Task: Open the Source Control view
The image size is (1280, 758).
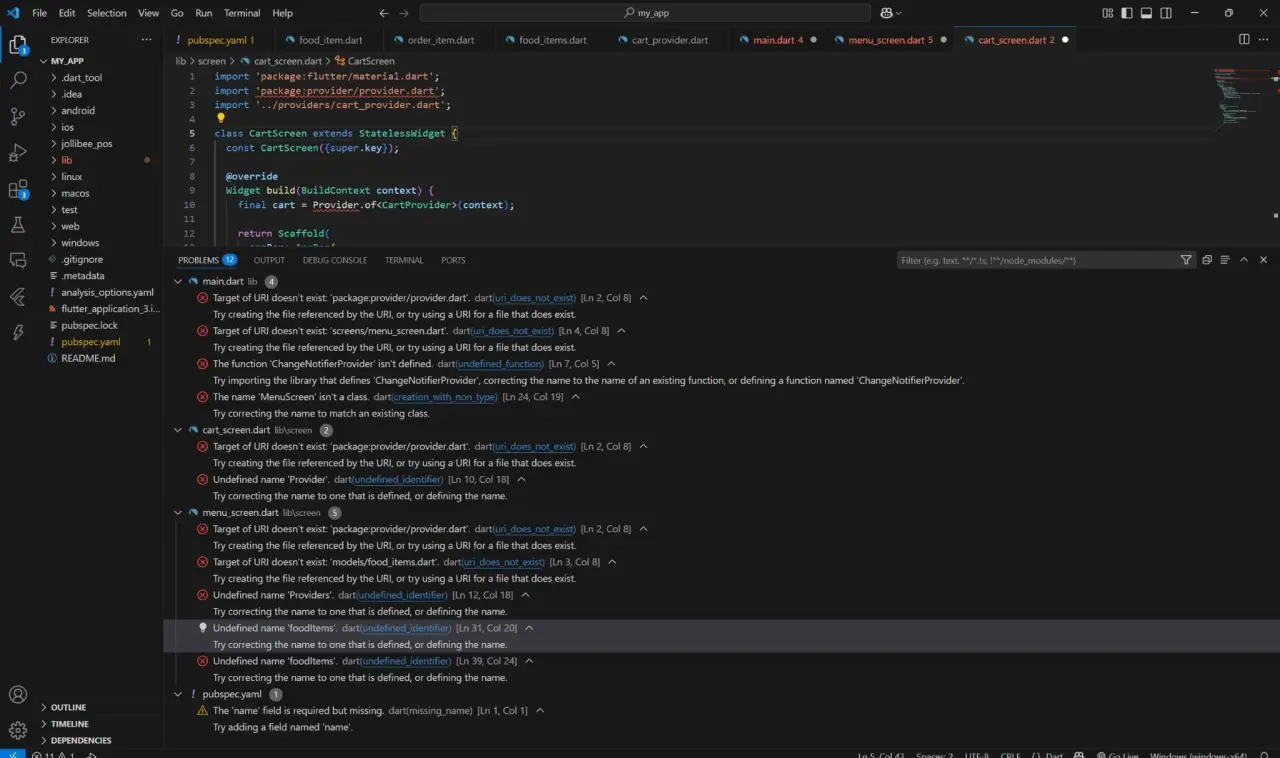Action: coord(17,116)
